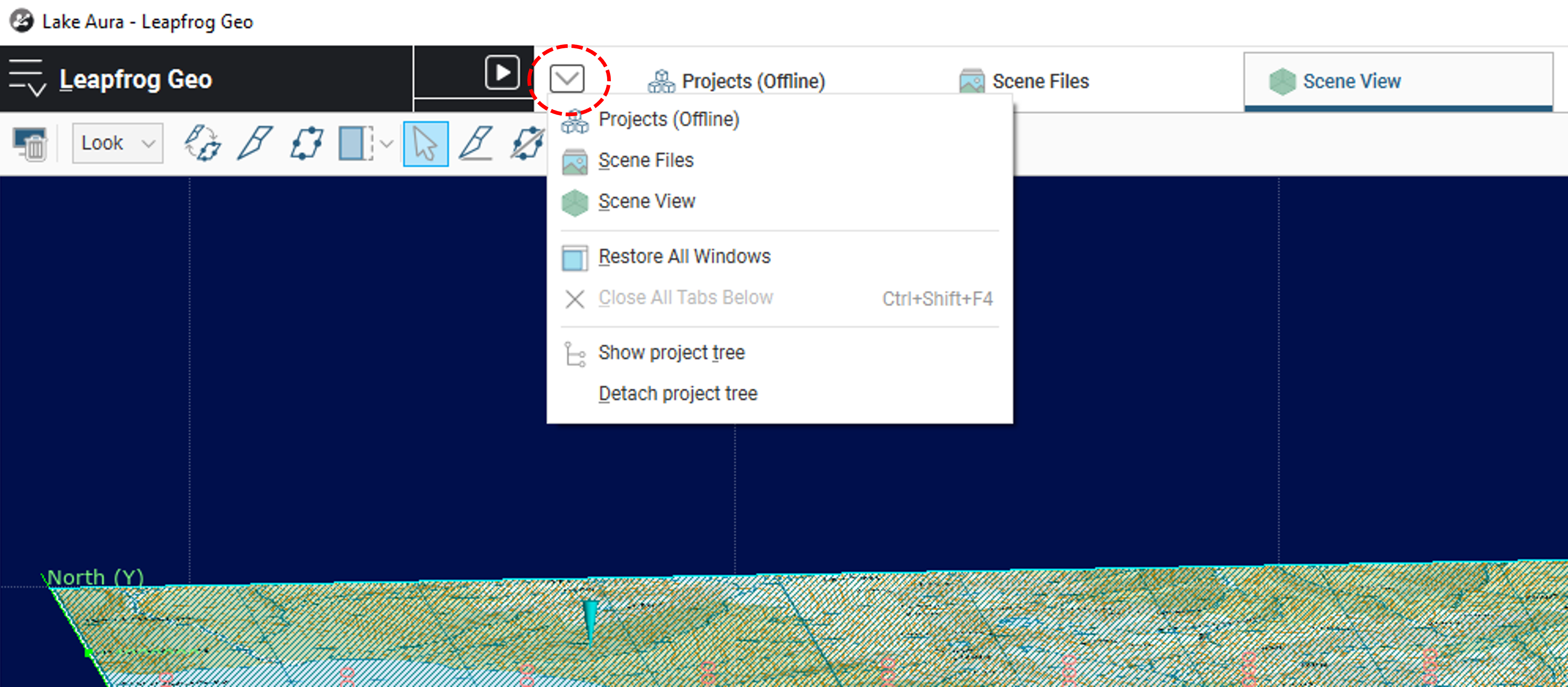Choose Projects (Offline) from dropdown menu
The width and height of the screenshot is (1568, 687).
[779, 120]
